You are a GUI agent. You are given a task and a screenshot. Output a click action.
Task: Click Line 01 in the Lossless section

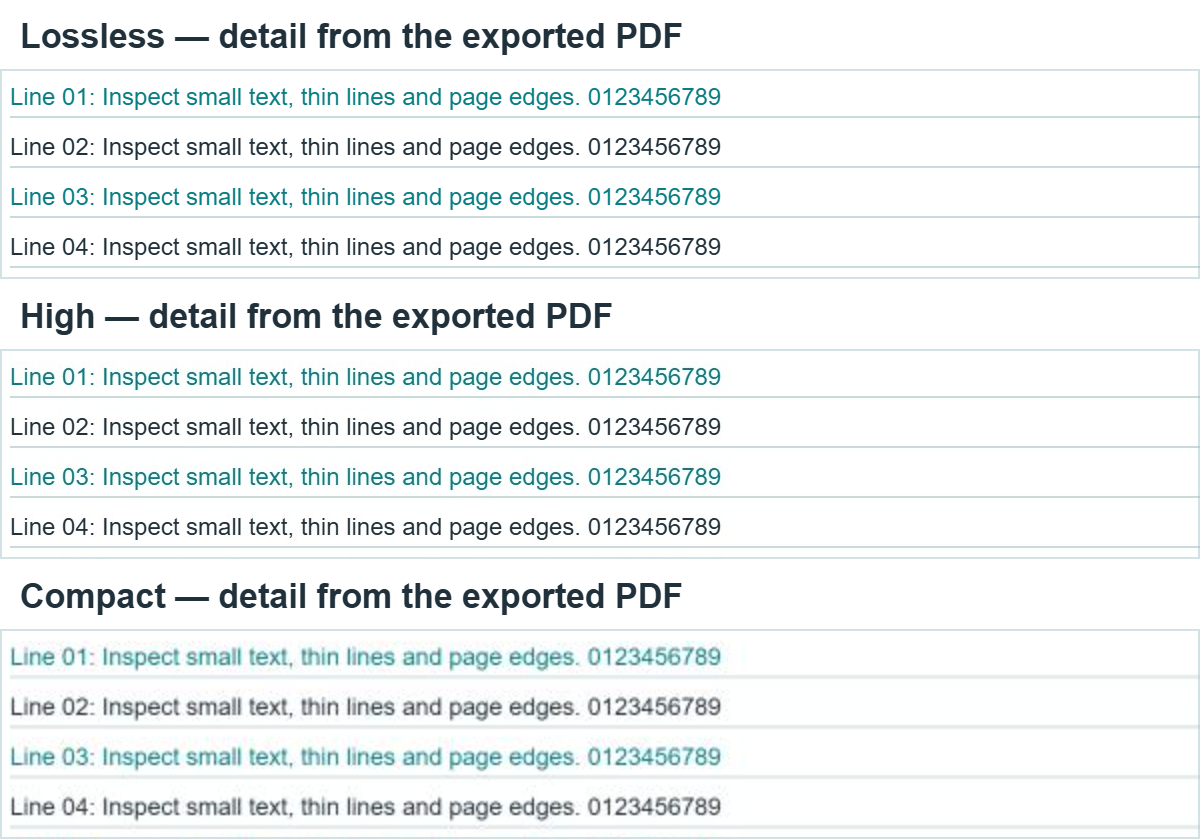(365, 97)
